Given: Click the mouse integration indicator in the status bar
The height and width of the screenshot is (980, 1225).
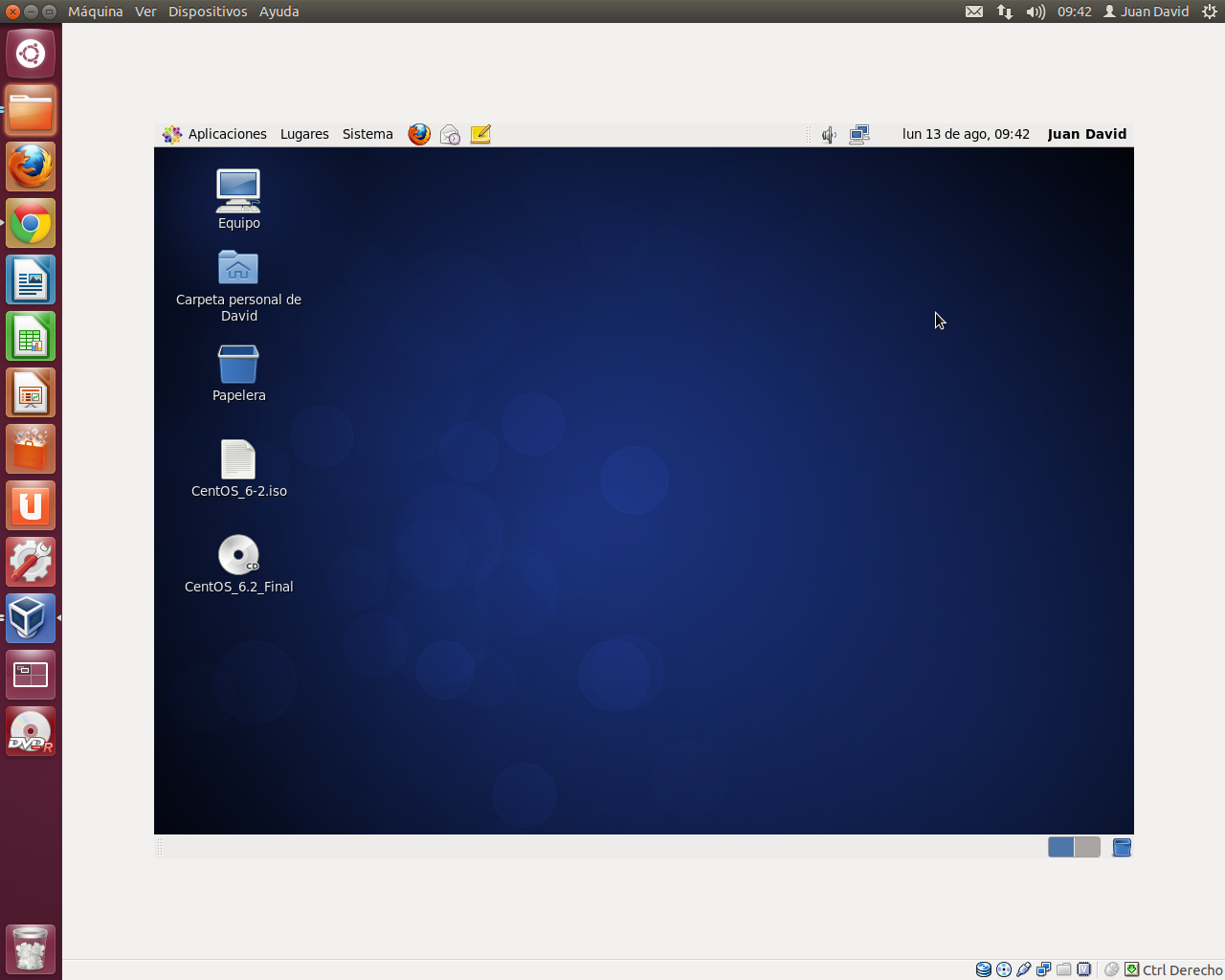Looking at the screenshot, I should coord(1112,969).
